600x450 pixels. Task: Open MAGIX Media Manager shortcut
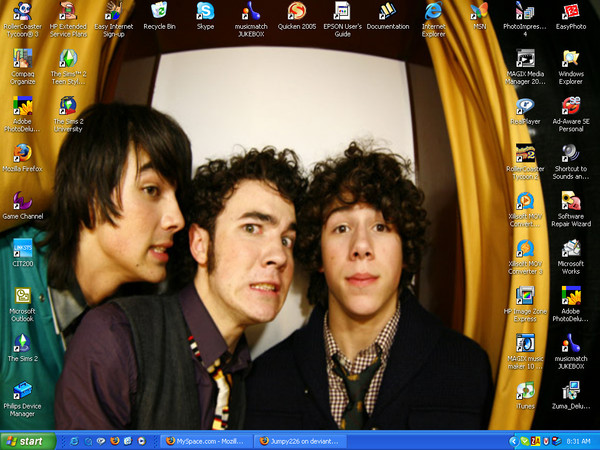(x=525, y=58)
